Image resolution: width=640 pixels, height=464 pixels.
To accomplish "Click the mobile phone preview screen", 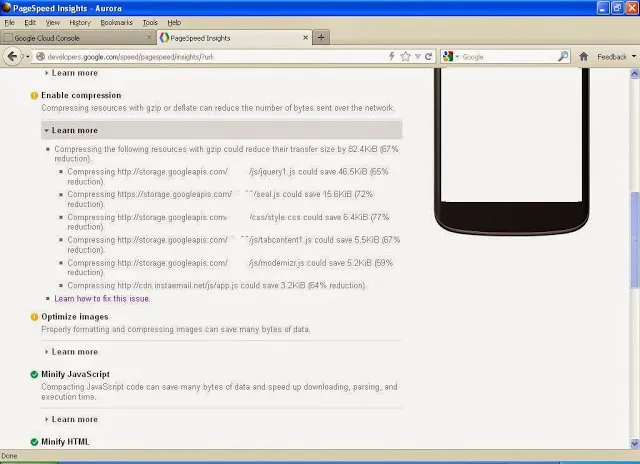I will pos(511,135).
